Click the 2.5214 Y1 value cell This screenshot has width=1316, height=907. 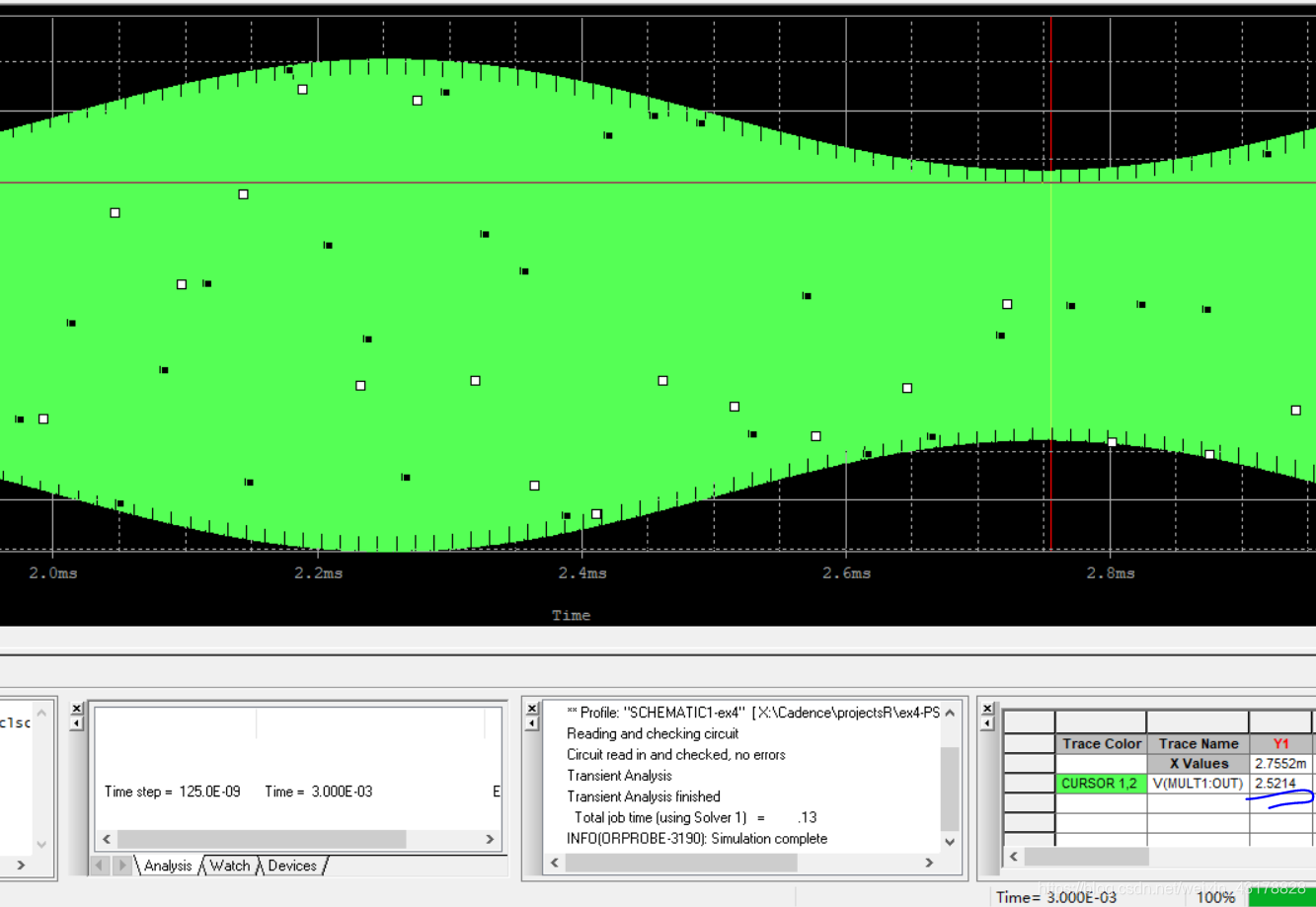[1280, 784]
